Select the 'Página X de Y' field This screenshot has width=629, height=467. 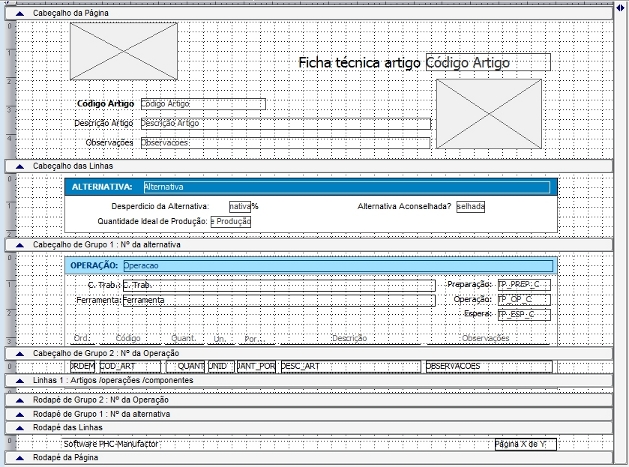(x=526, y=445)
